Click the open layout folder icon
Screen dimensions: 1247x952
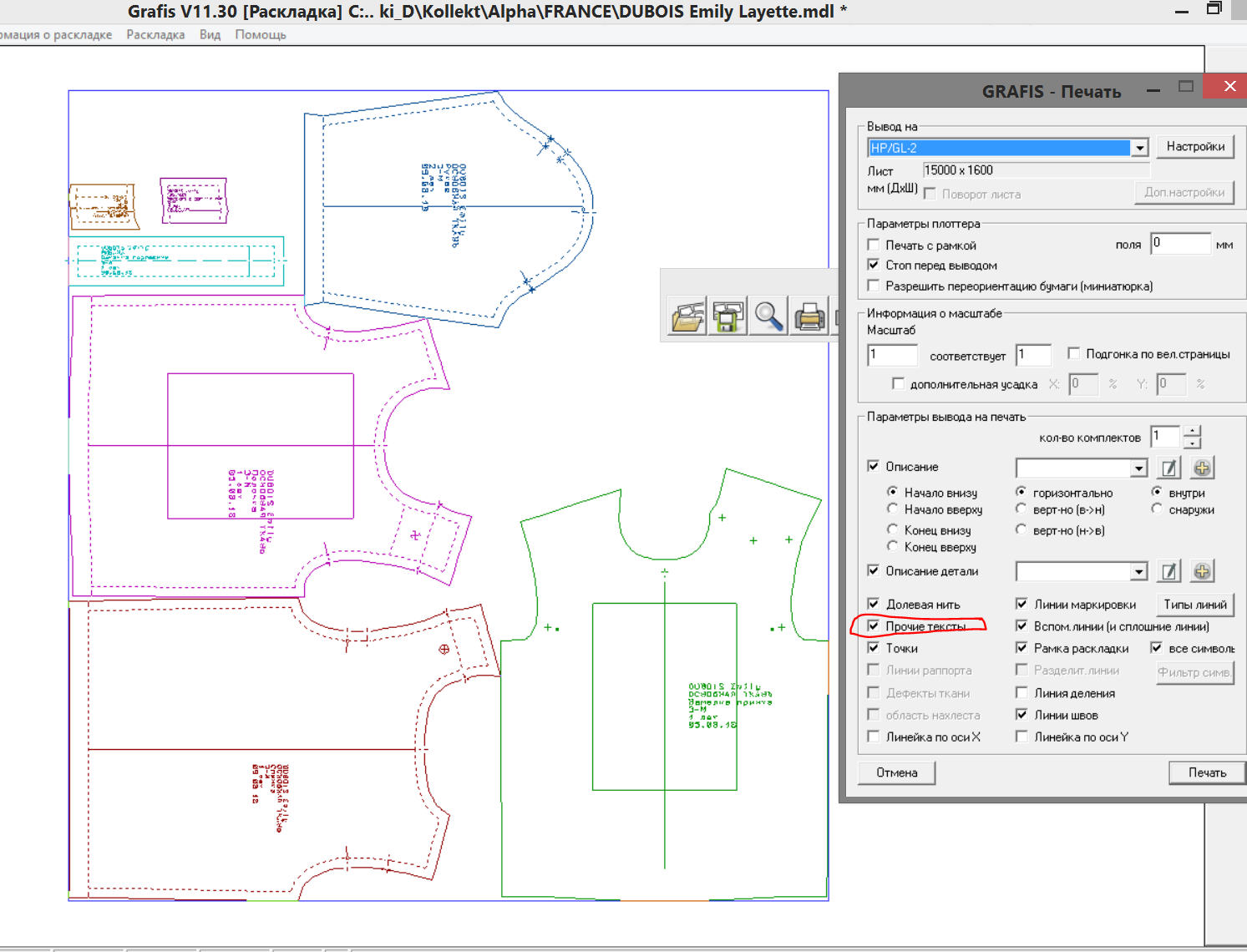pos(687,317)
